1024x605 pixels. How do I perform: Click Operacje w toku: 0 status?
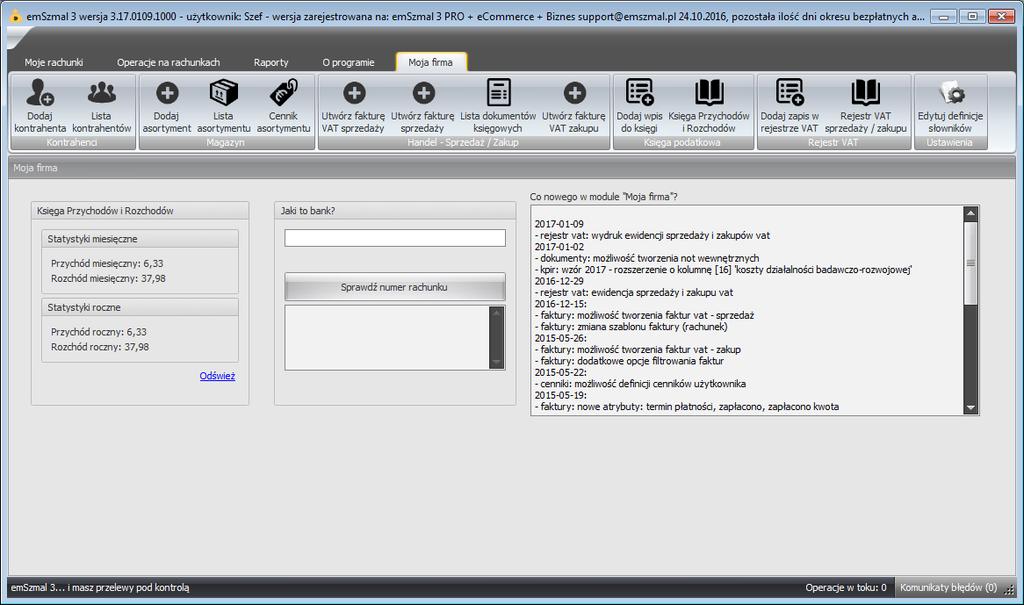(x=846, y=587)
